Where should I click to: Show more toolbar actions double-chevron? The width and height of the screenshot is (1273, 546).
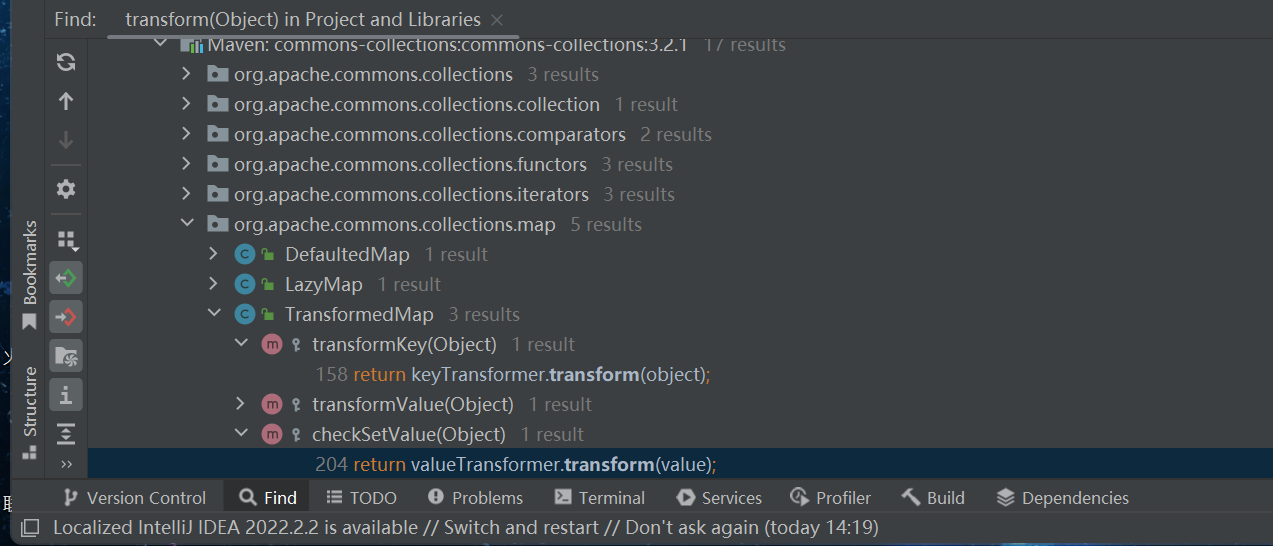[66, 464]
